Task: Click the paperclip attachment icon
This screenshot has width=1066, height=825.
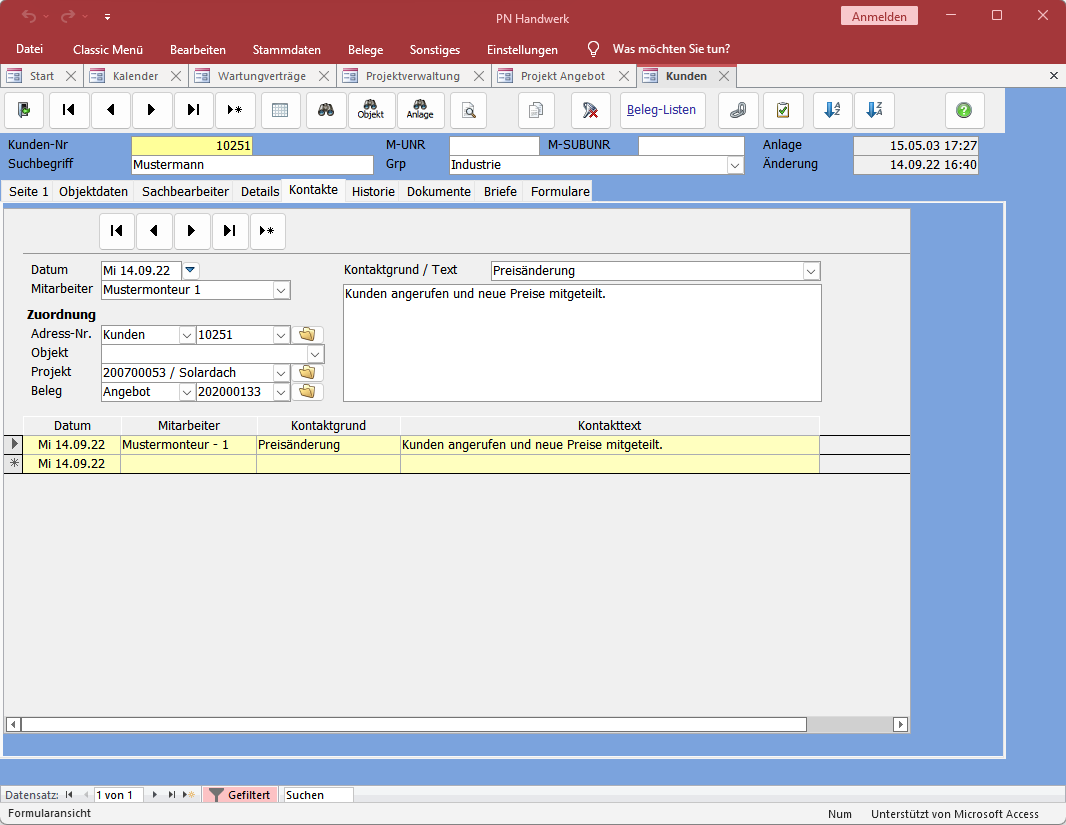Action: [738, 110]
